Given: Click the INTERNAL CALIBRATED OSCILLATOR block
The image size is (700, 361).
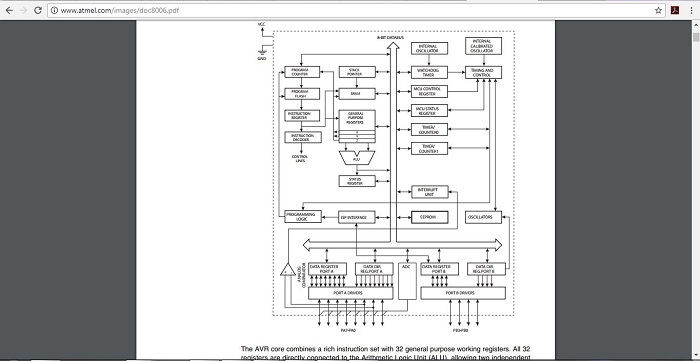Looking at the screenshot, I should tap(483, 46).
